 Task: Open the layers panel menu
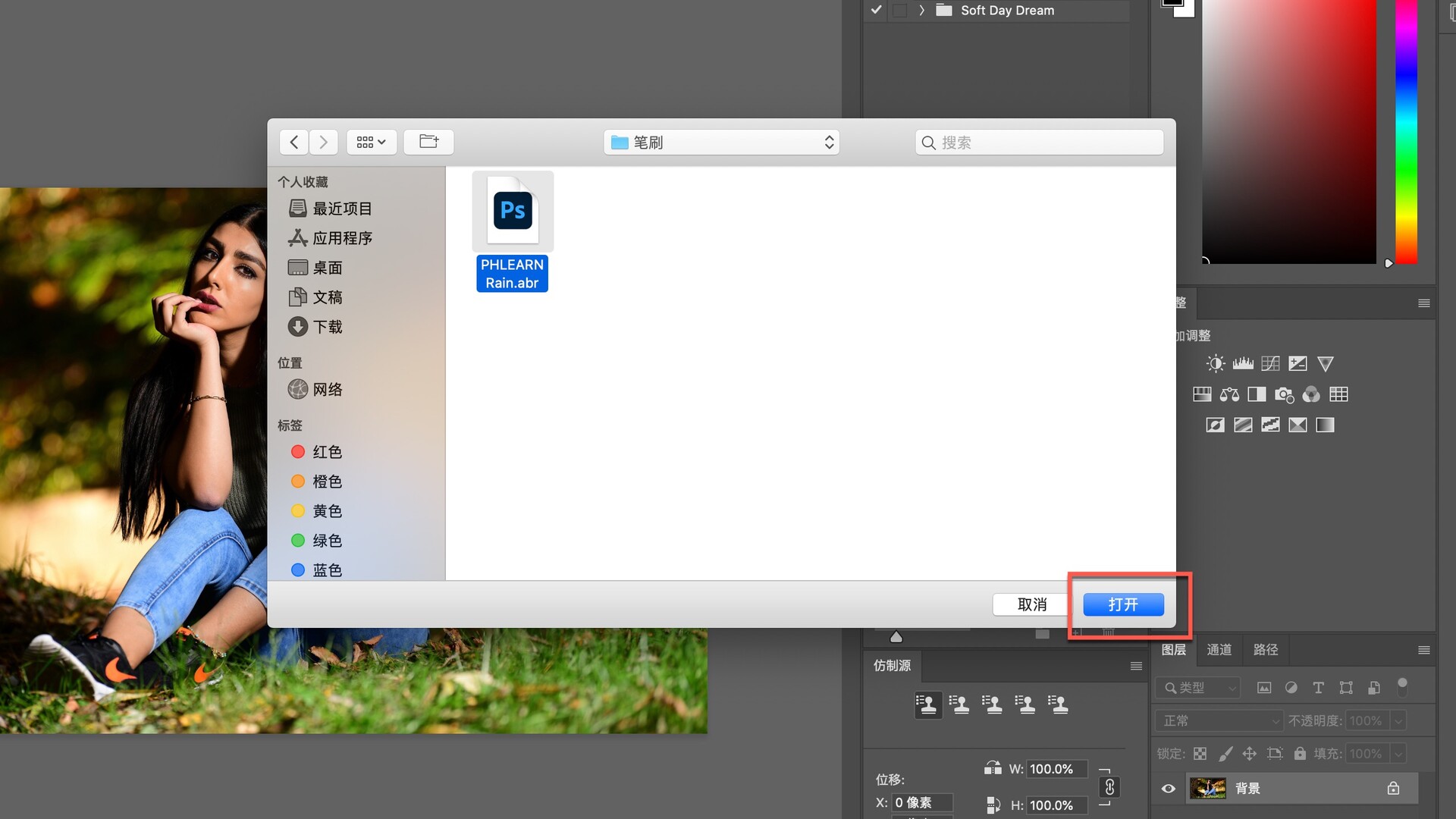click(1424, 650)
